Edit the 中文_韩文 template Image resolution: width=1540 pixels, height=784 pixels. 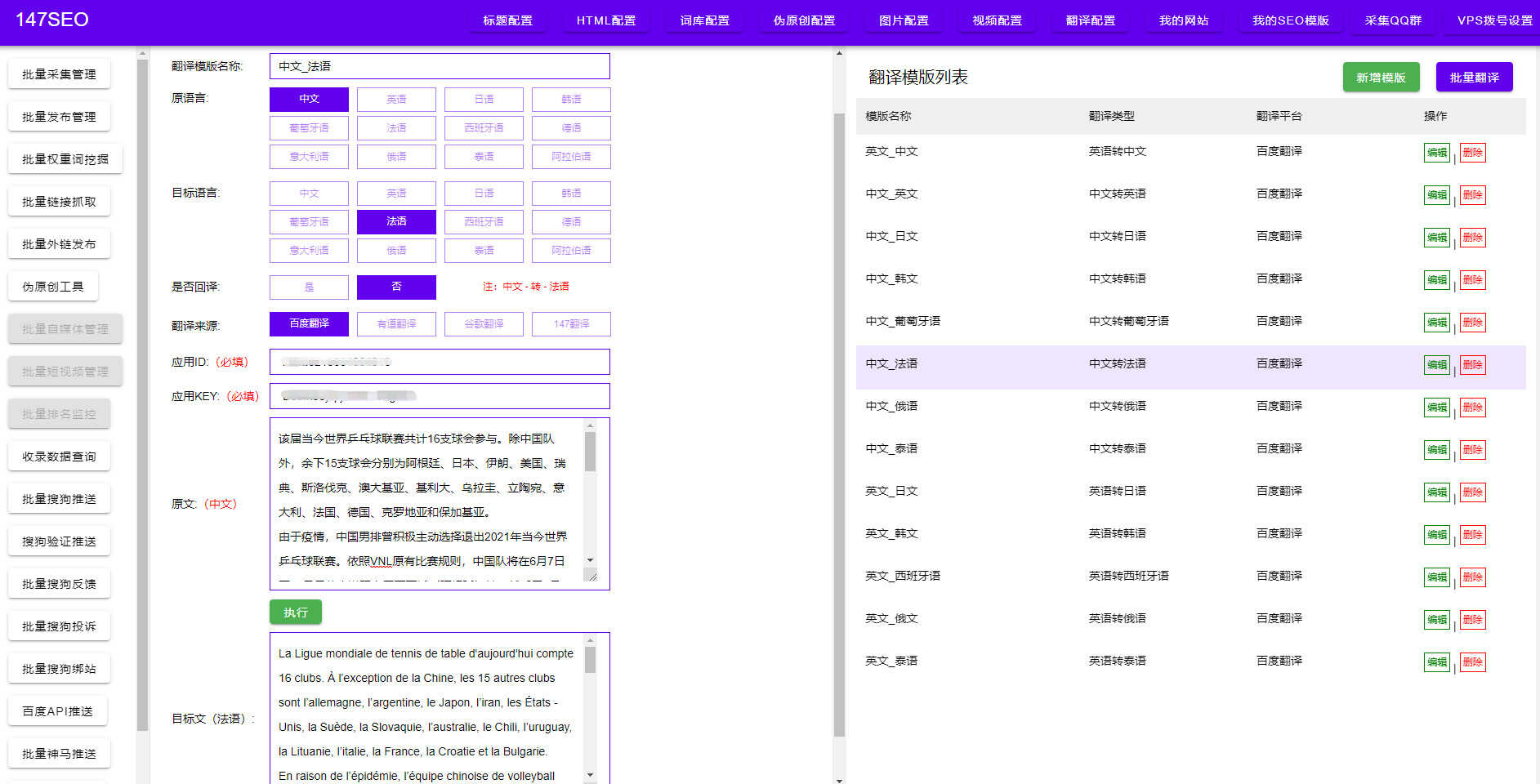(x=1437, y=280)
